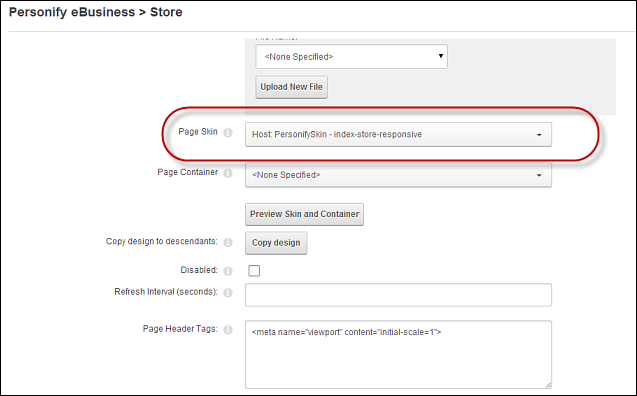This screenshot has height=396, width=637.
Task: Click the Page Header Tags info icon
Action: point(228,329)
